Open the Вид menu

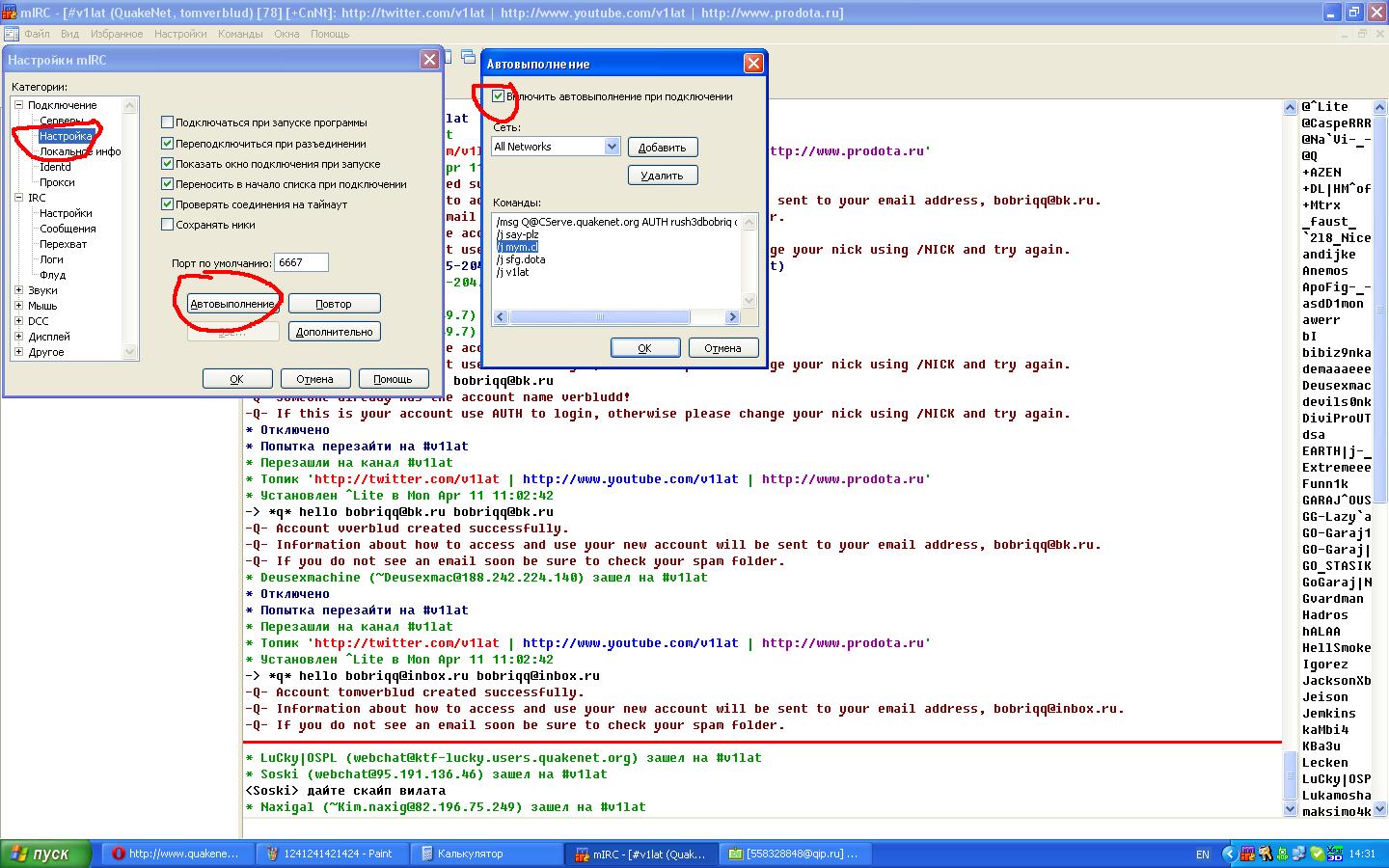click(x=70, y=34)
